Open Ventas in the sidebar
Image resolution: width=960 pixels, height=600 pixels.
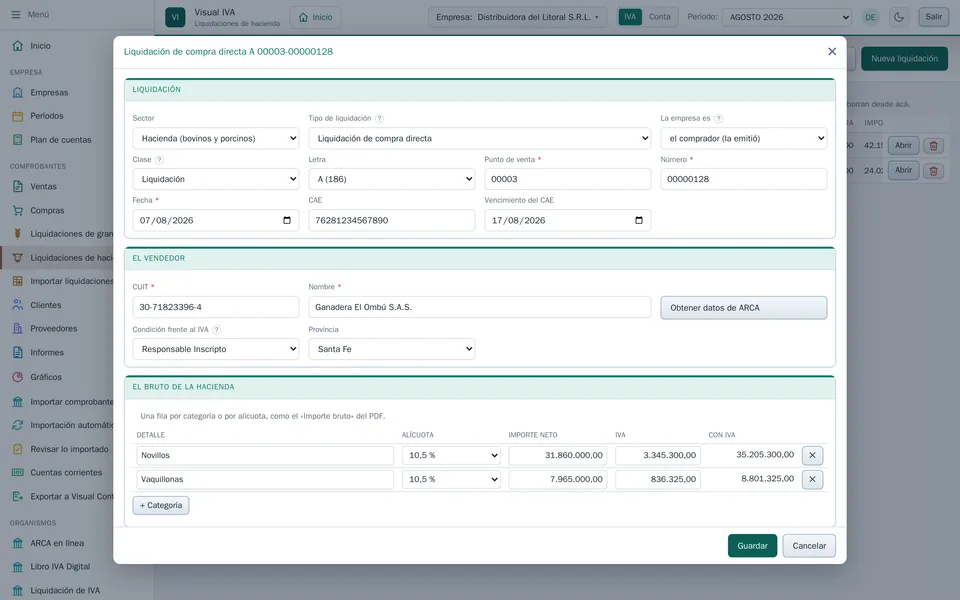43,186
